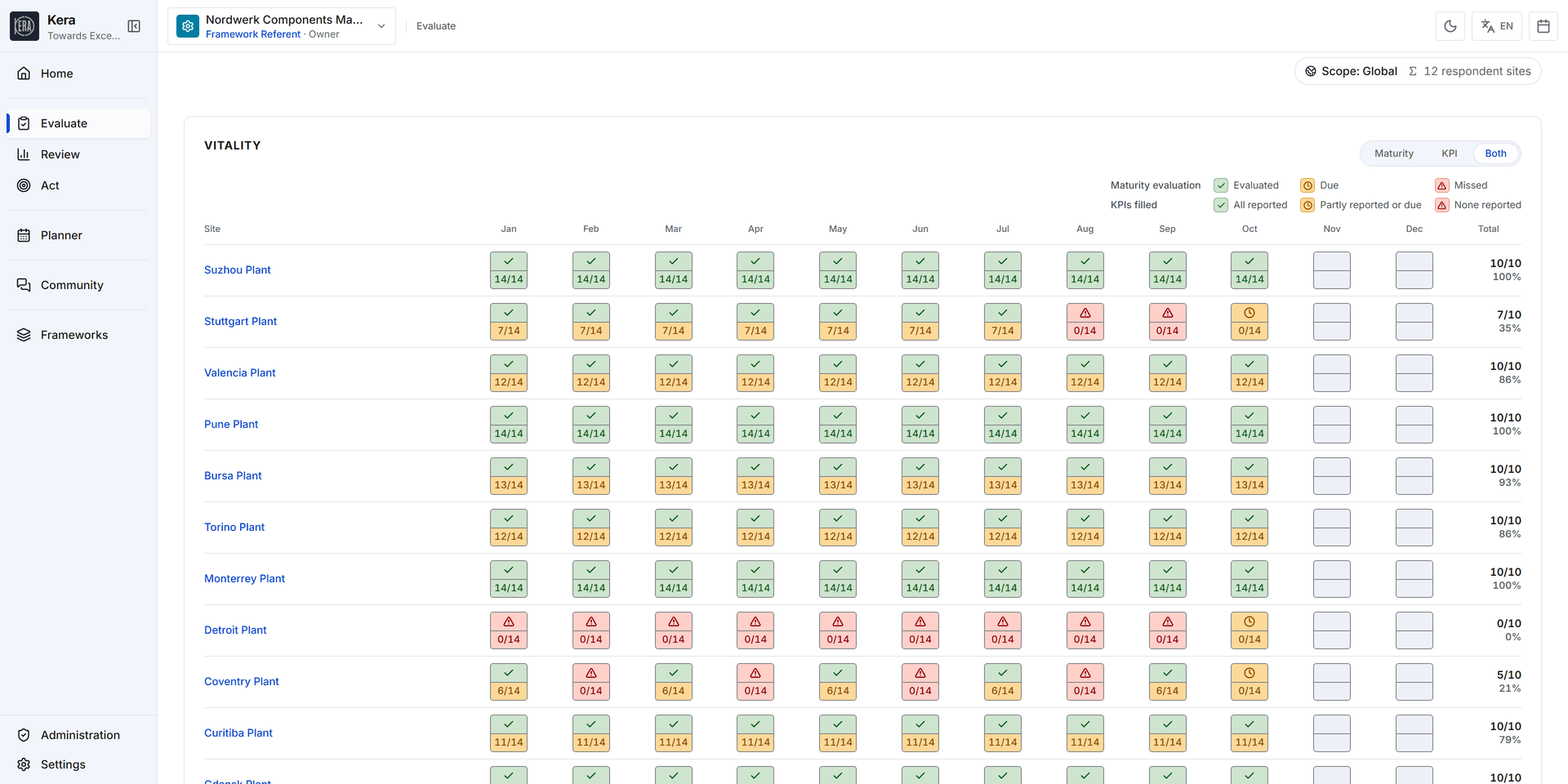The width and height of the screenshot is (1568, 784).
Task: Select Evaluate in the sidebar
Action: (78, 123)
